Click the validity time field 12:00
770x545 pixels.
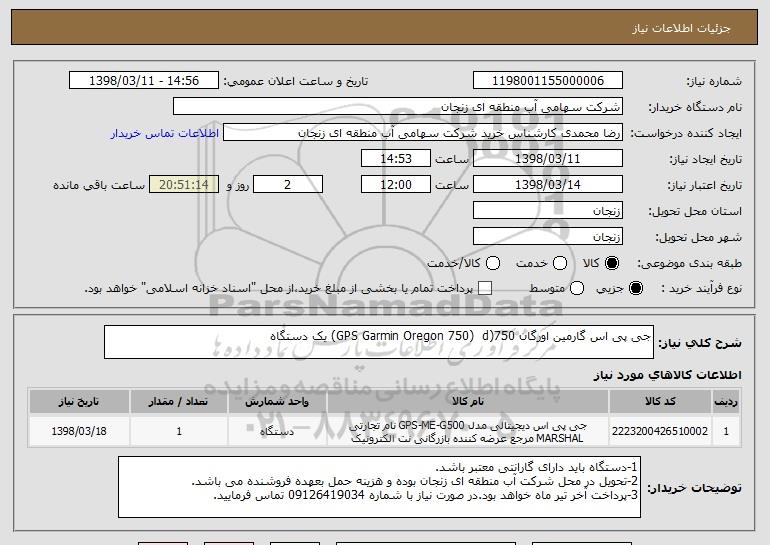click(x=396, y=185)
